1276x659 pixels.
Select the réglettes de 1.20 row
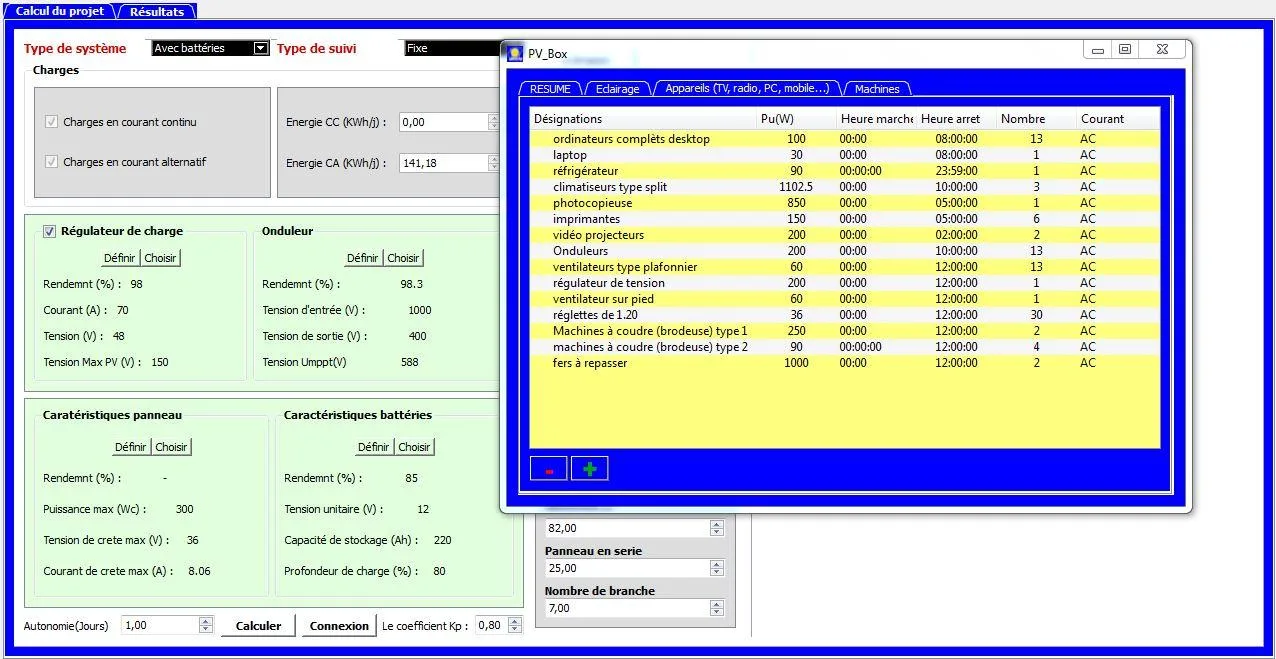(845, 315)
